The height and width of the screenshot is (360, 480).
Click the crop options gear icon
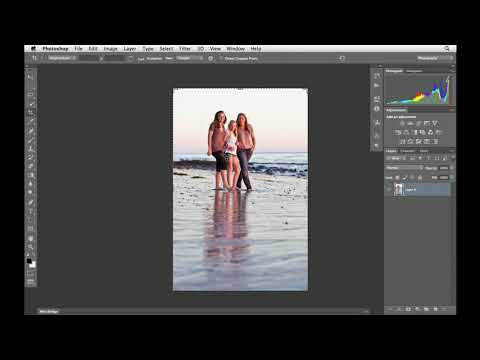[x=210, y=58]
